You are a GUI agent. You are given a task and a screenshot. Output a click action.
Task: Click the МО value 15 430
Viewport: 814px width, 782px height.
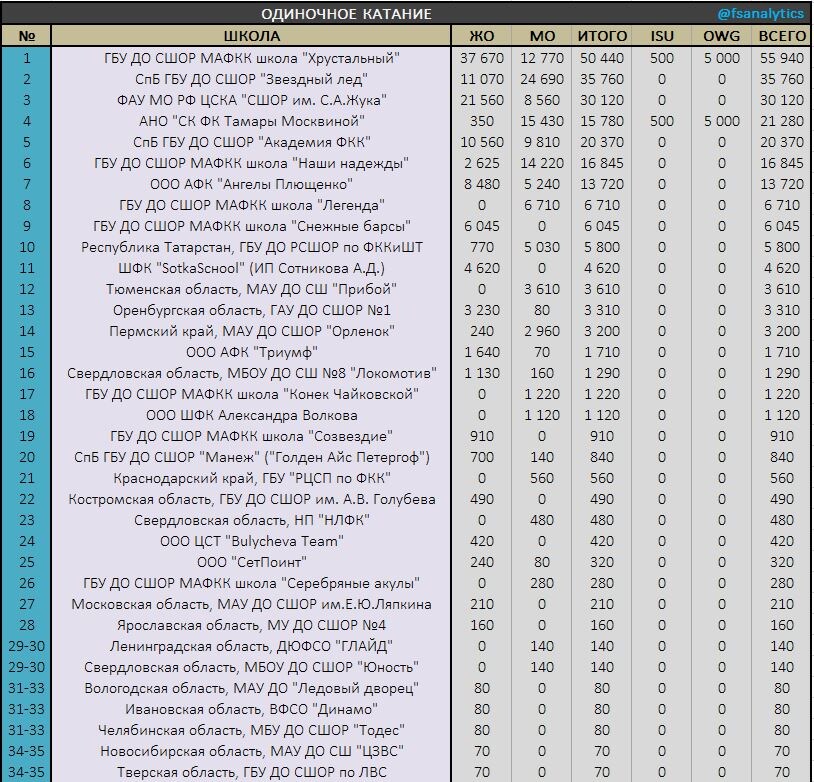542,121
